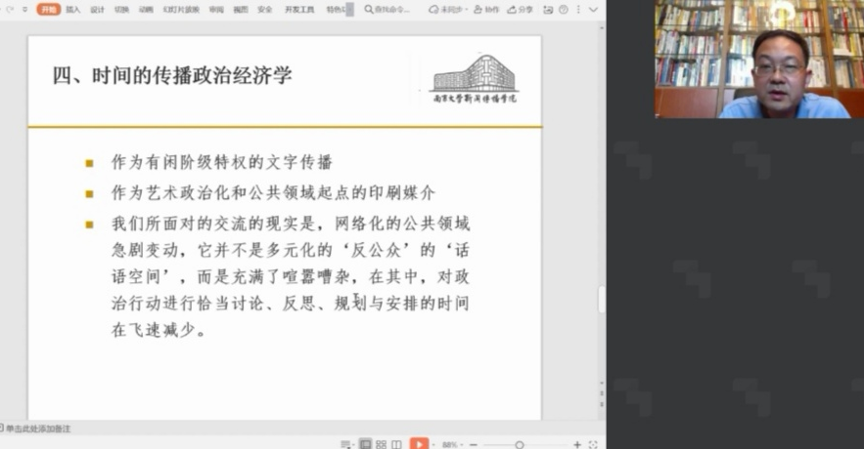Image resolution: width=864 pixels, height=449 pixels.
Task: Click the zoom out minus icon
Action: point(473,444)
